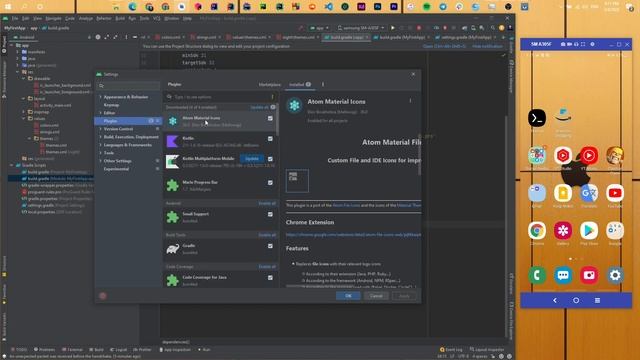The image size is (640, 360).
Task: Switch to the Installed plugins tab
Action: [300, 84]
